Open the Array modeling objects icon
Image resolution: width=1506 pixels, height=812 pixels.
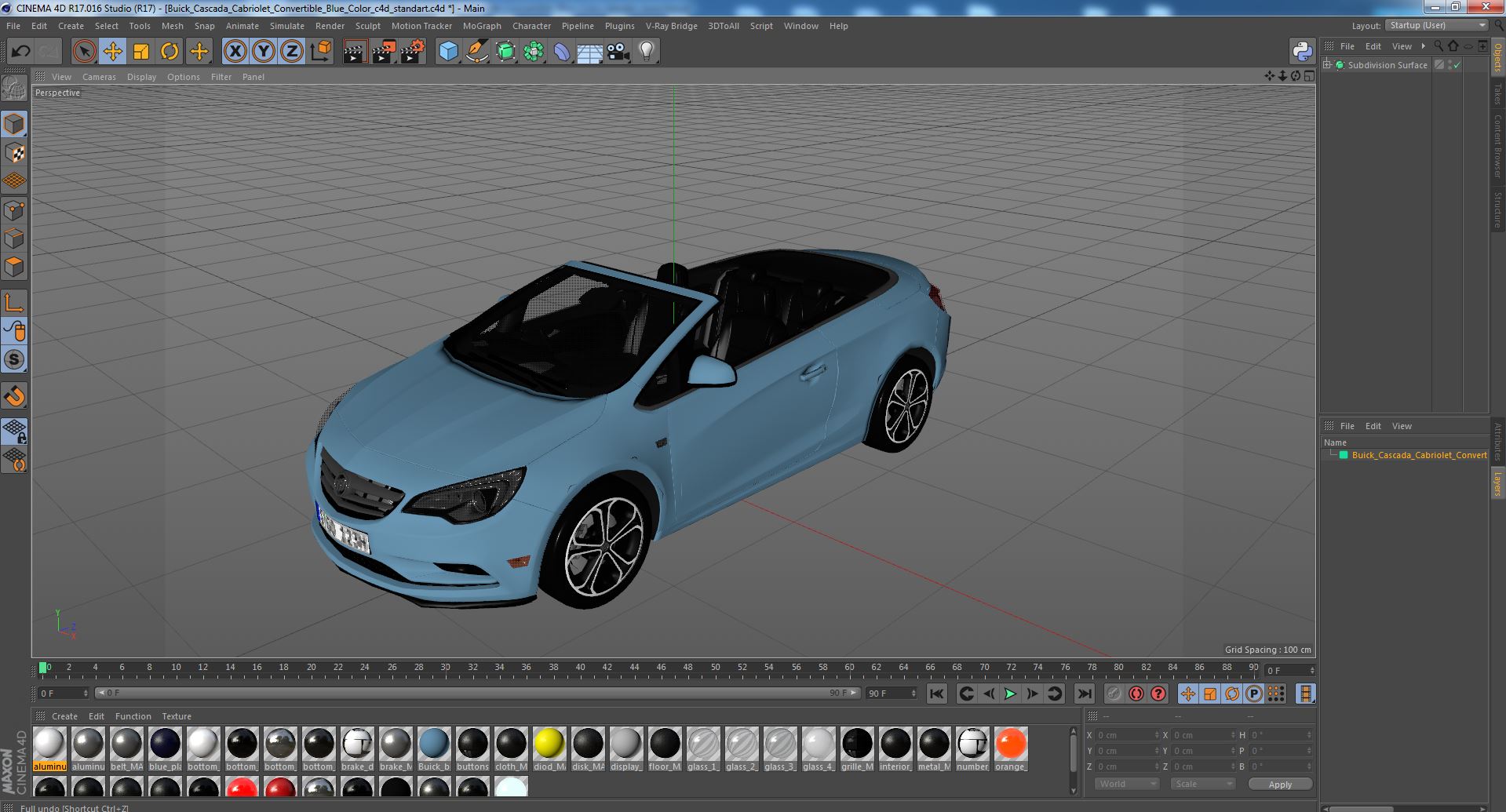tap(534, 52)
